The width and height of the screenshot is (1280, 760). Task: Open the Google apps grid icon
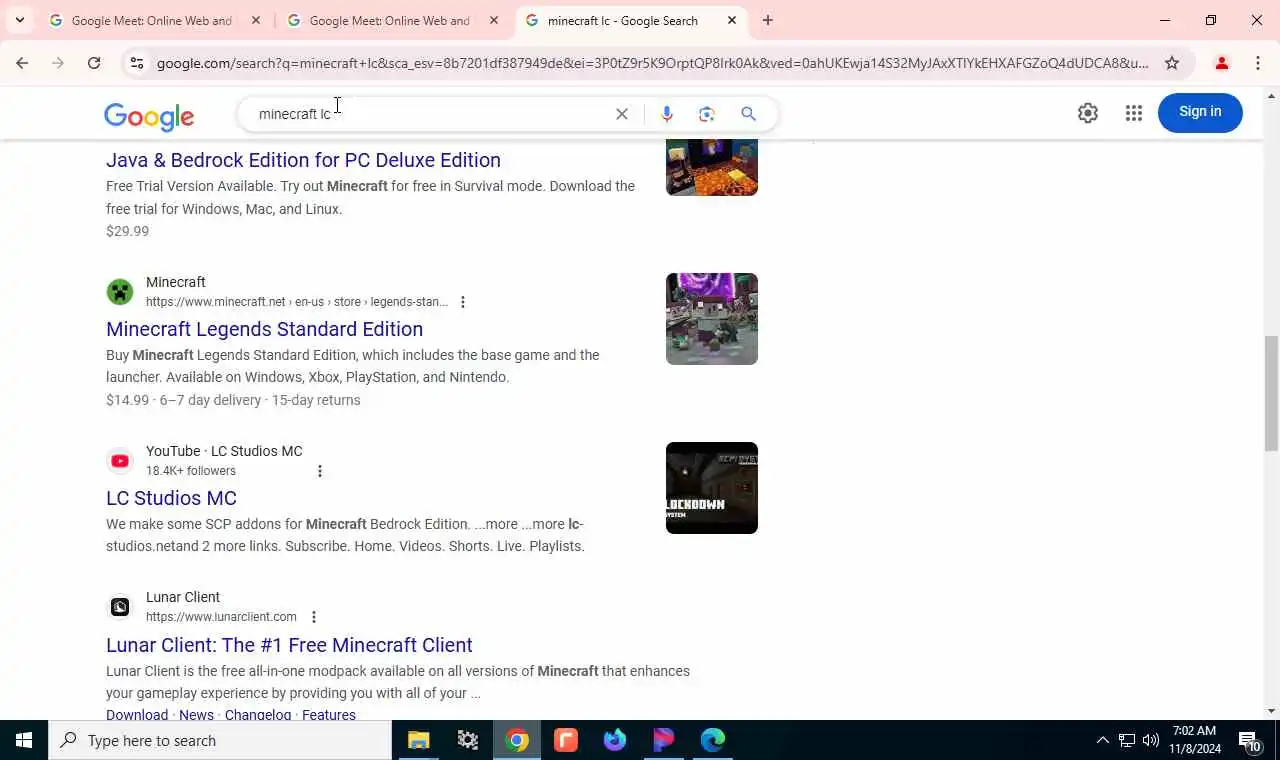[1133, 113]
